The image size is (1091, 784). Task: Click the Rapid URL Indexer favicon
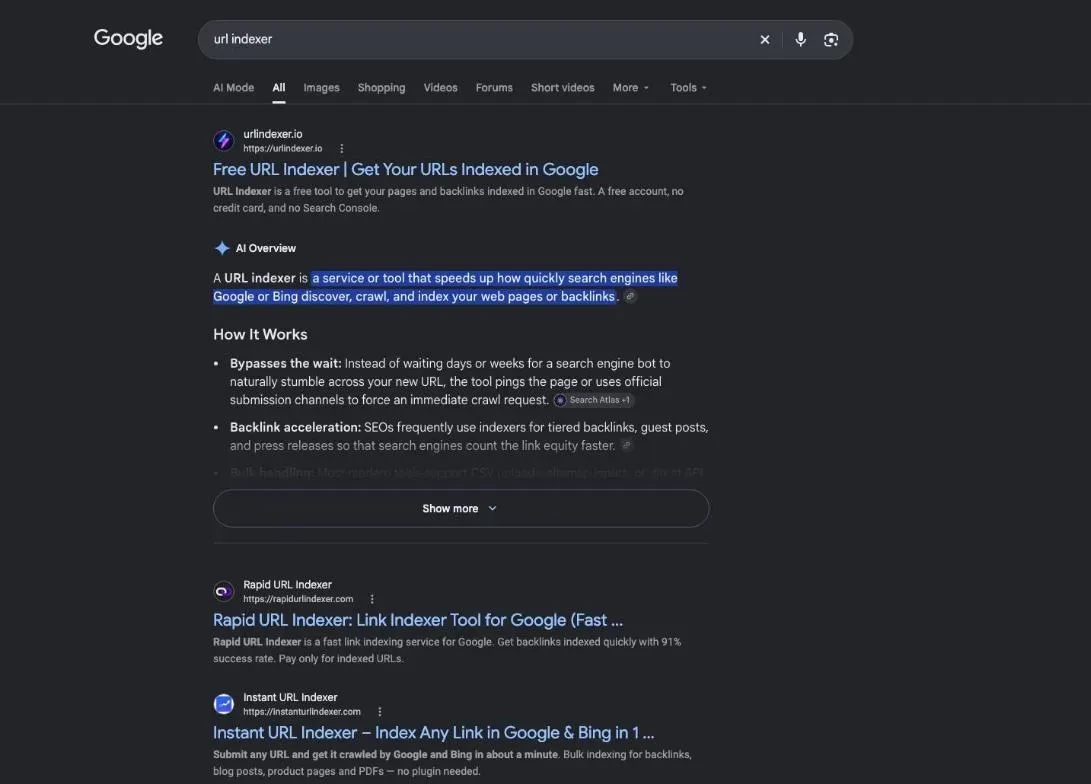coord(223,591)
